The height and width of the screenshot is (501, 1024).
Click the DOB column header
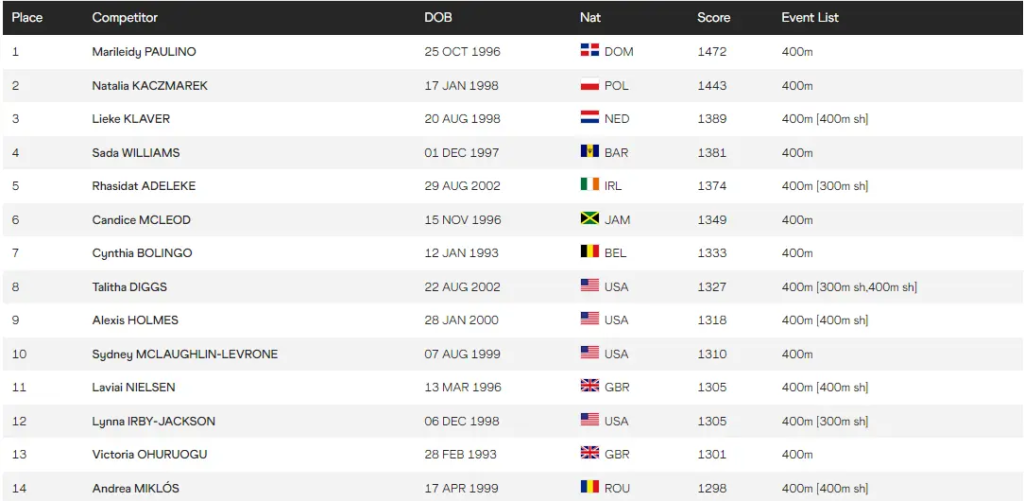tap(438, 18)
